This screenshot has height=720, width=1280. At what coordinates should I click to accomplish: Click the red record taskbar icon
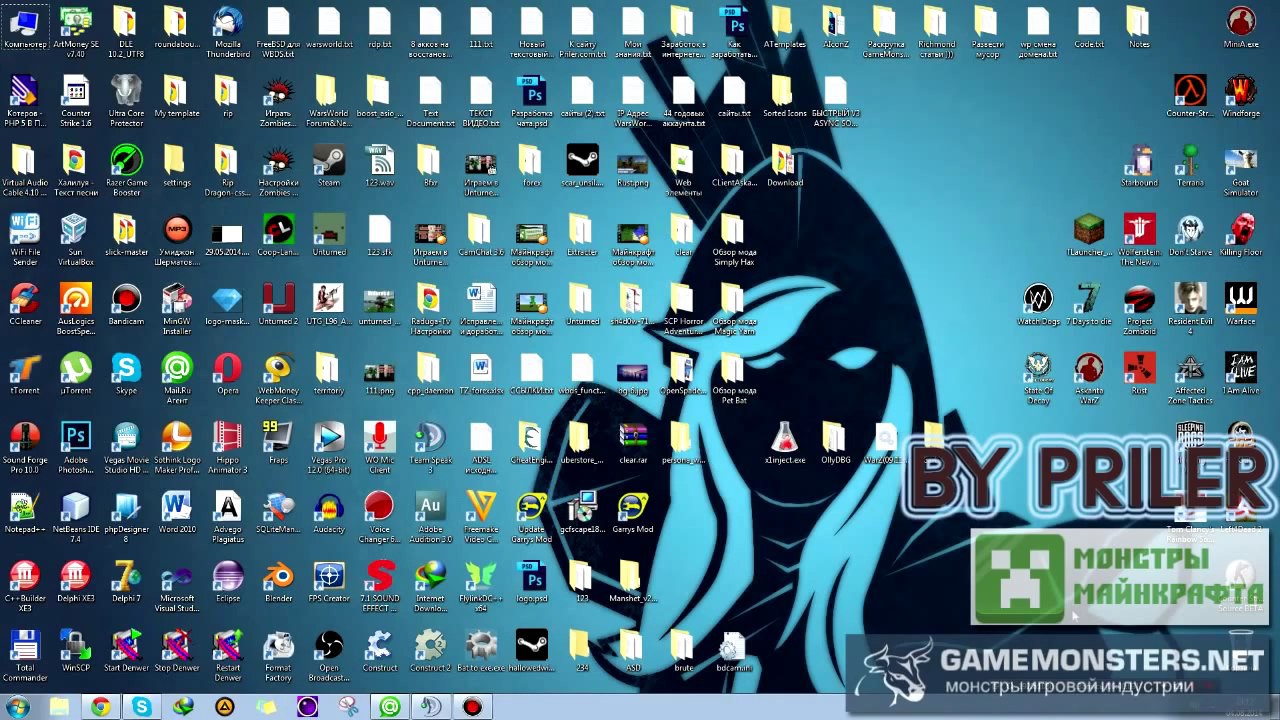click(472, 707)
